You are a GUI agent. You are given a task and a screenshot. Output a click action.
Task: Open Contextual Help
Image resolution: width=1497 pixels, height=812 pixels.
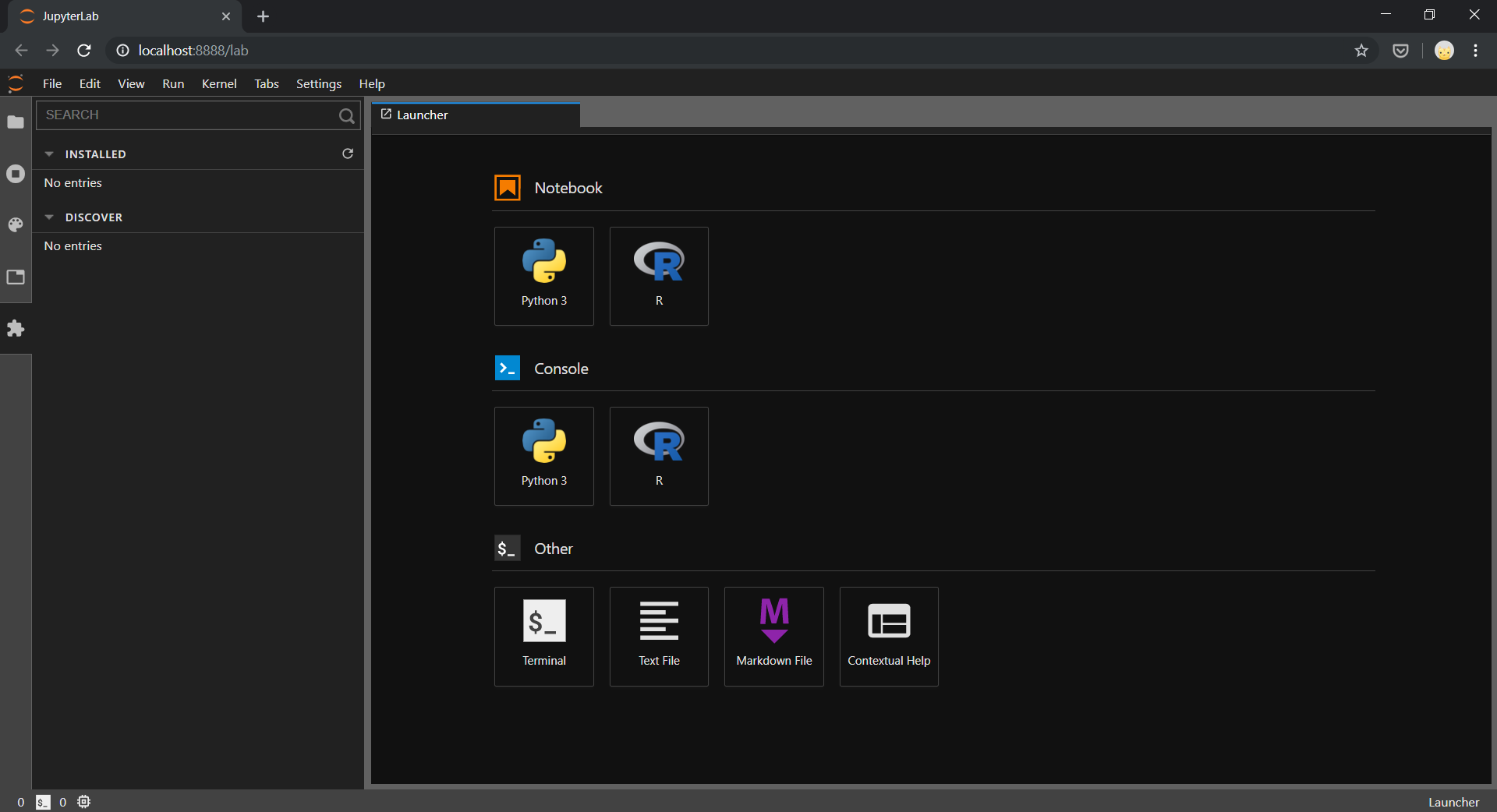(889, 637)
